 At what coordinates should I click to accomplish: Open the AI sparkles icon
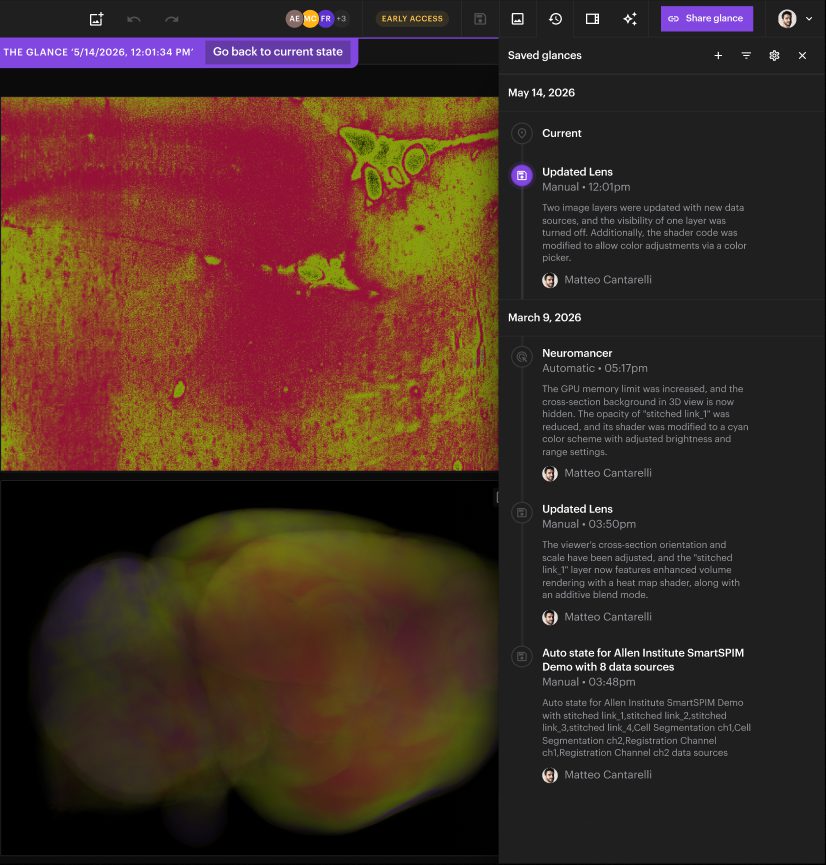(630, 19)
